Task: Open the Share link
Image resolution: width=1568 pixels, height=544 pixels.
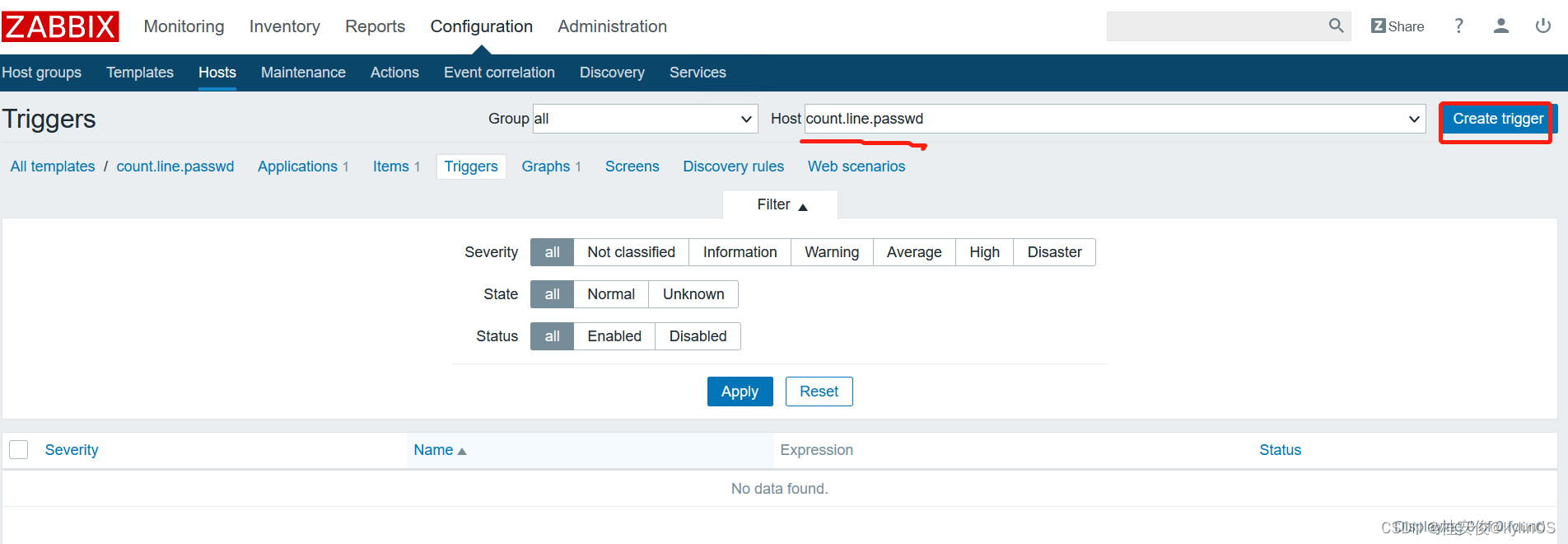Action: 1398,26
